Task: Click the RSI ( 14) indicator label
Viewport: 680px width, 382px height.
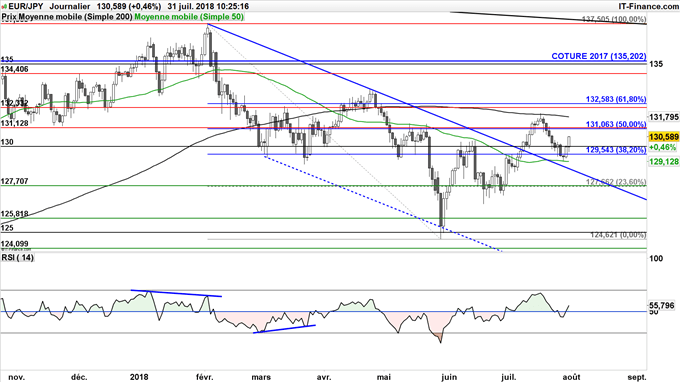Action: (18, 258)
